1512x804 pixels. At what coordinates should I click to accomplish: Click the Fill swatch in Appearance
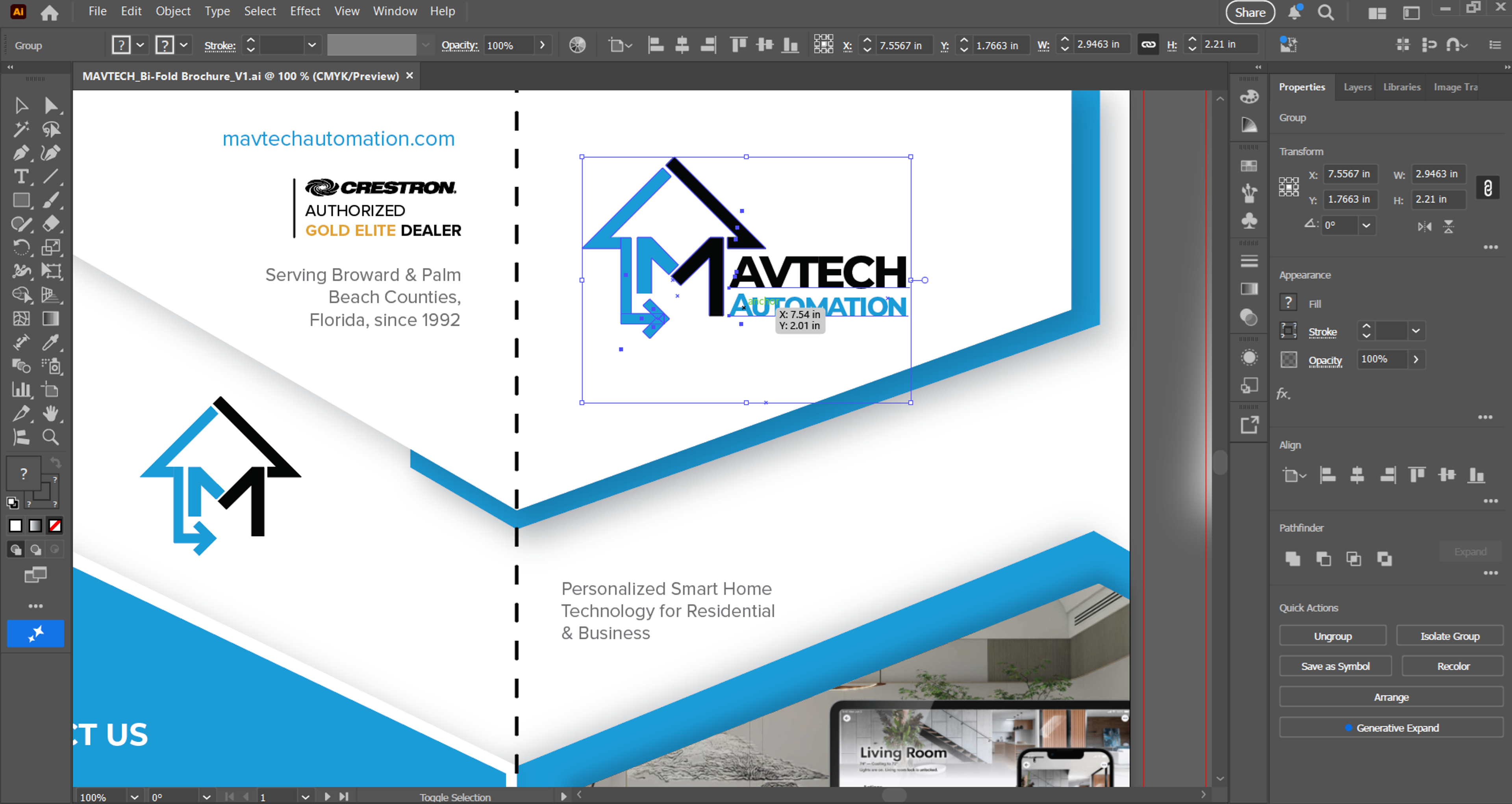(x=1288, y=303)
